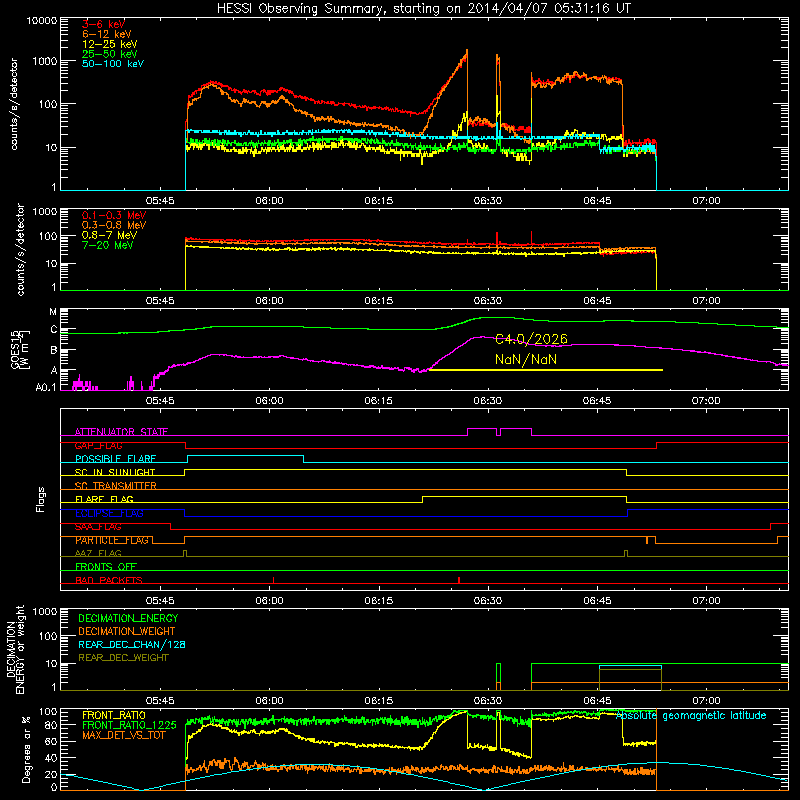The width and height of the screenshot is (800, 800).
Task: Select the GAP_FLAG label
Action: [98, 446]
